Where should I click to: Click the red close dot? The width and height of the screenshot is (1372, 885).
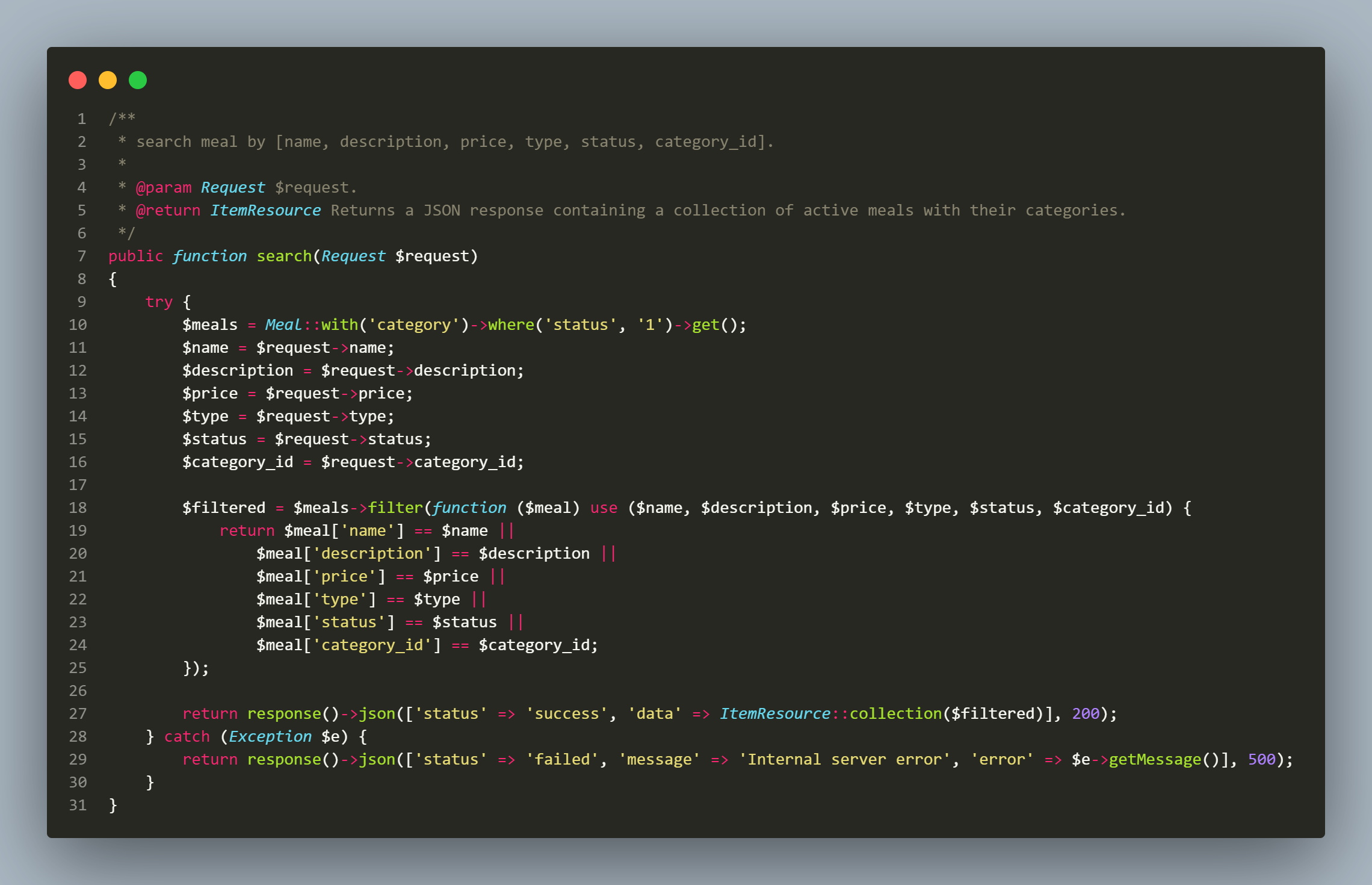(x=78, y=80)
